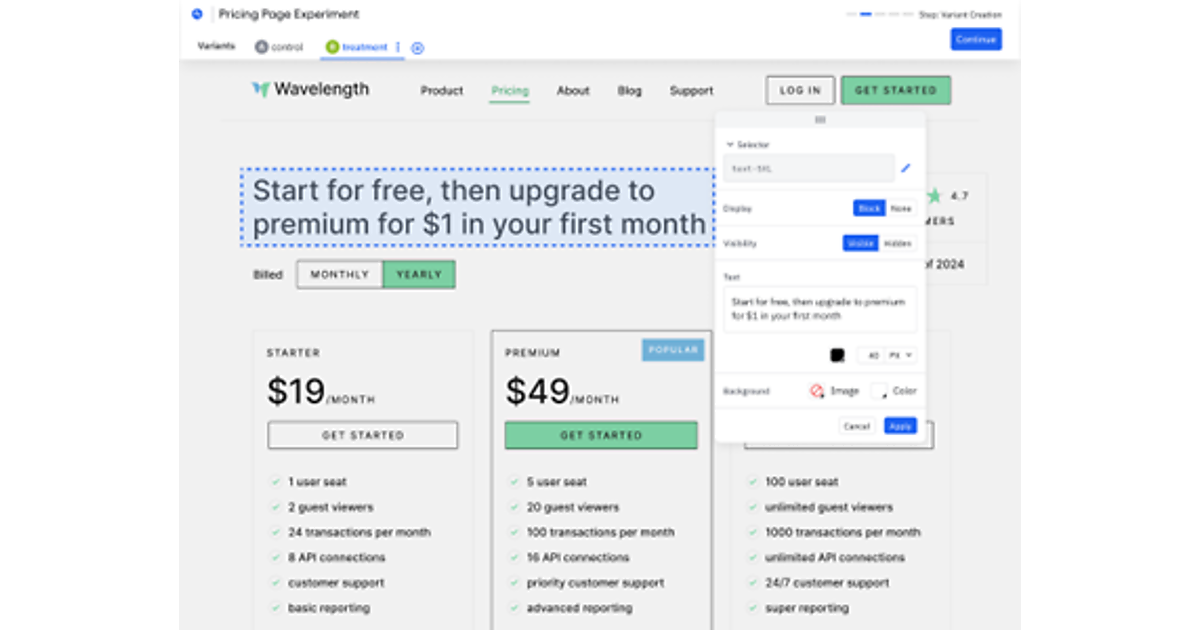Set Visibility to Hidden
This screenshot has width=1200, height=630.
click(x=898, y=243)
